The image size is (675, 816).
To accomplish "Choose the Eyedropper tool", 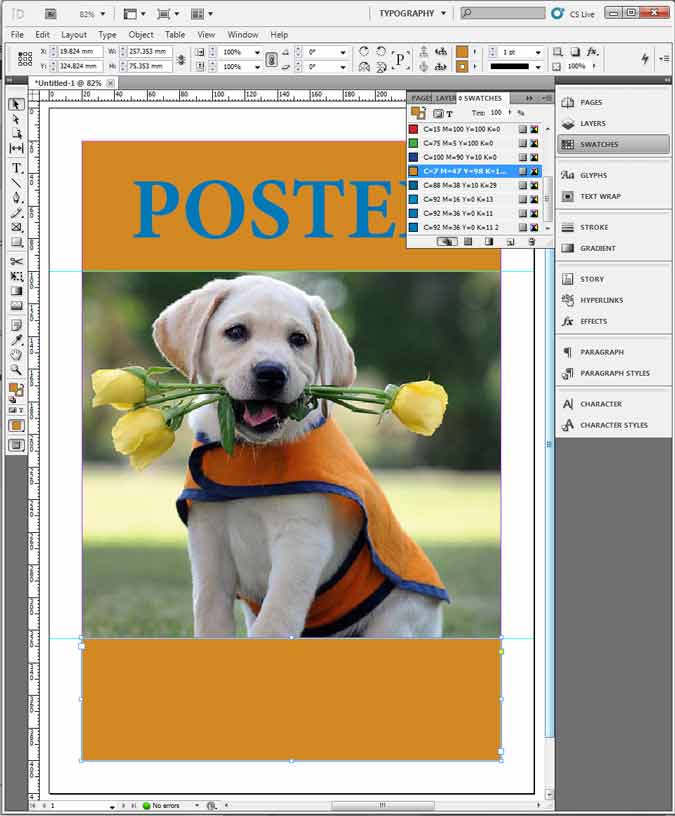I will [17, 340].
